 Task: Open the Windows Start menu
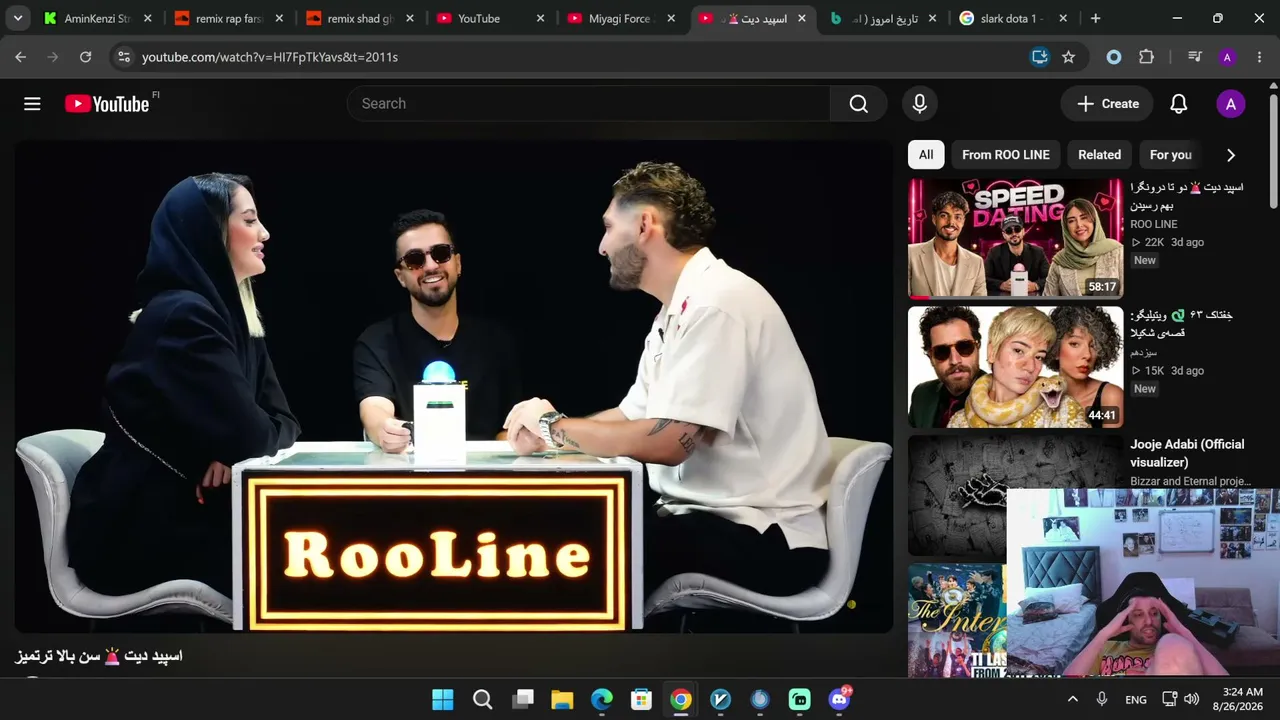point(442,699)
